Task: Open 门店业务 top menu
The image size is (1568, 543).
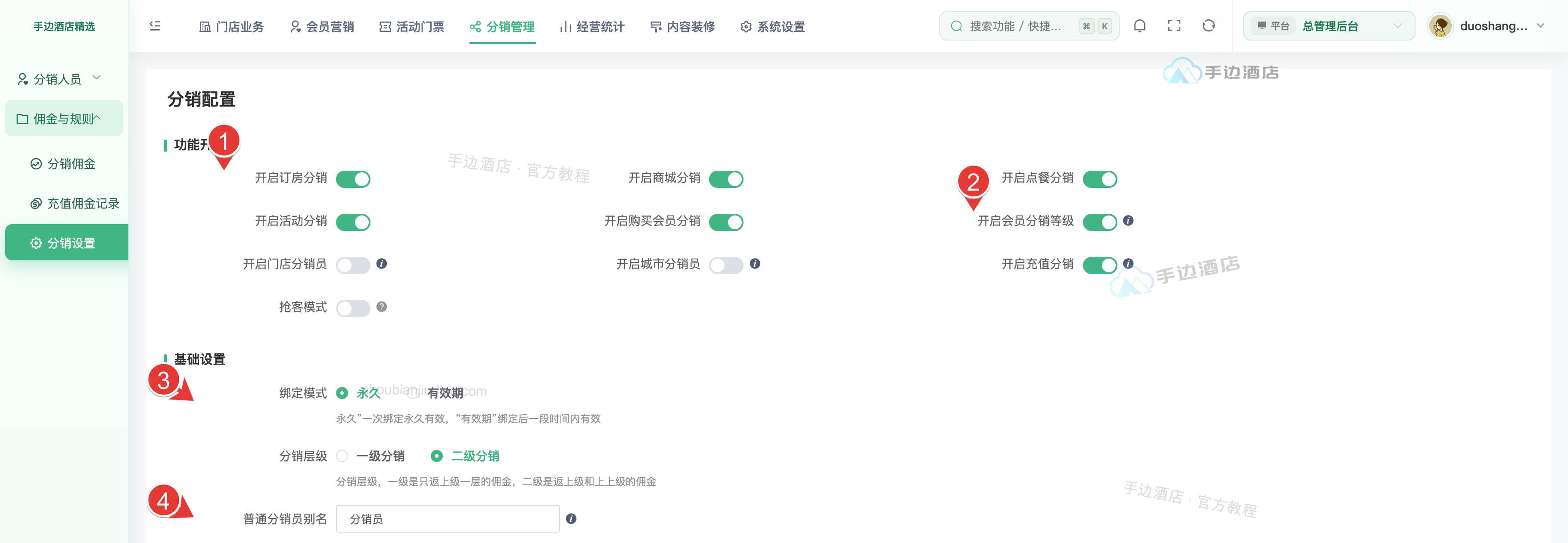Action: click(231, 27)
